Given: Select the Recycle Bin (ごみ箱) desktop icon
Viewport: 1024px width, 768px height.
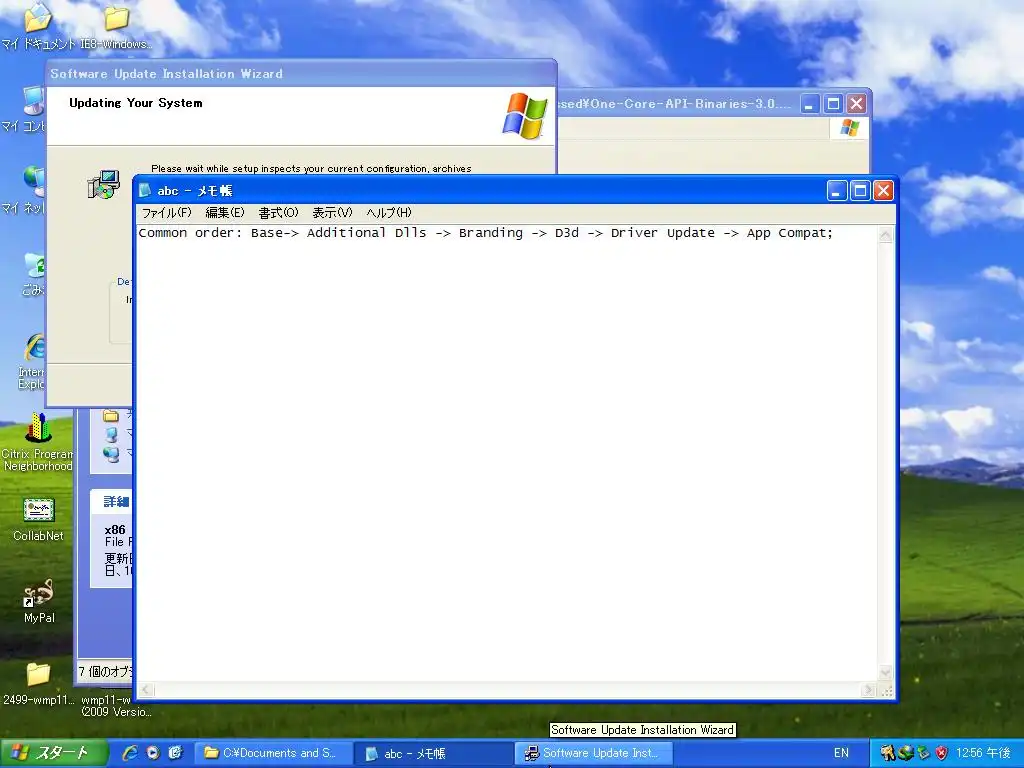Looking at the screenshot, I should 34,274.
